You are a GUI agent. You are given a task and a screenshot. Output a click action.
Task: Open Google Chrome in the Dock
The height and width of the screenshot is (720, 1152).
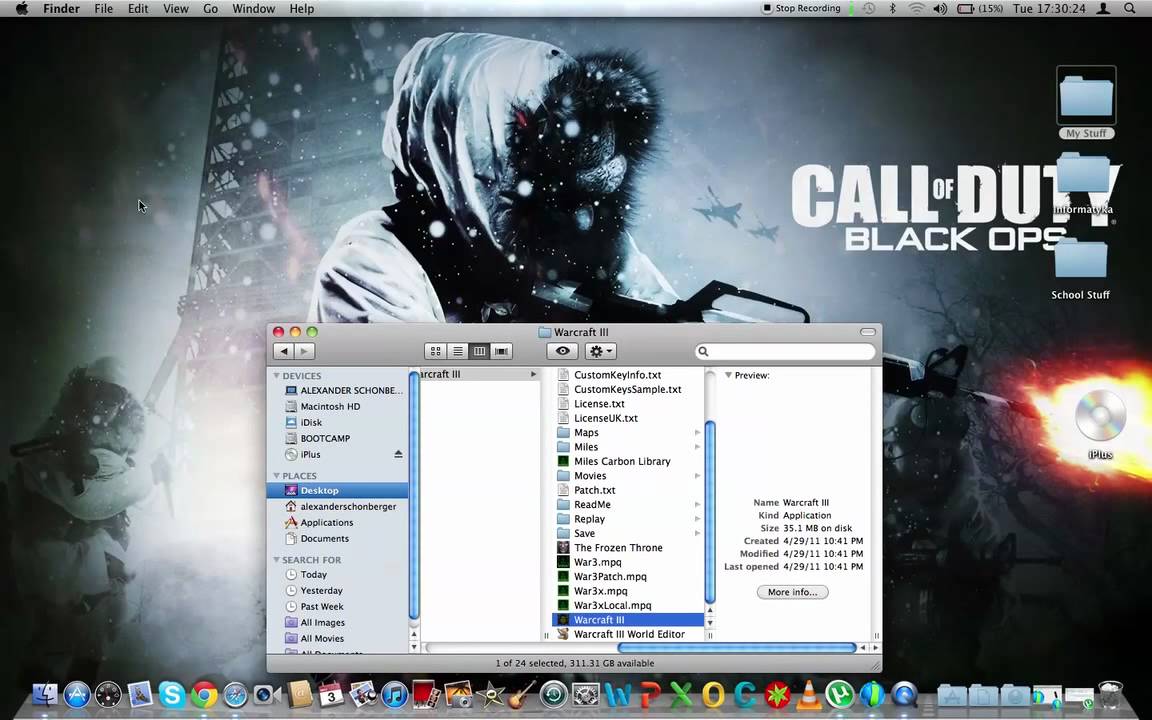[204, 694]
